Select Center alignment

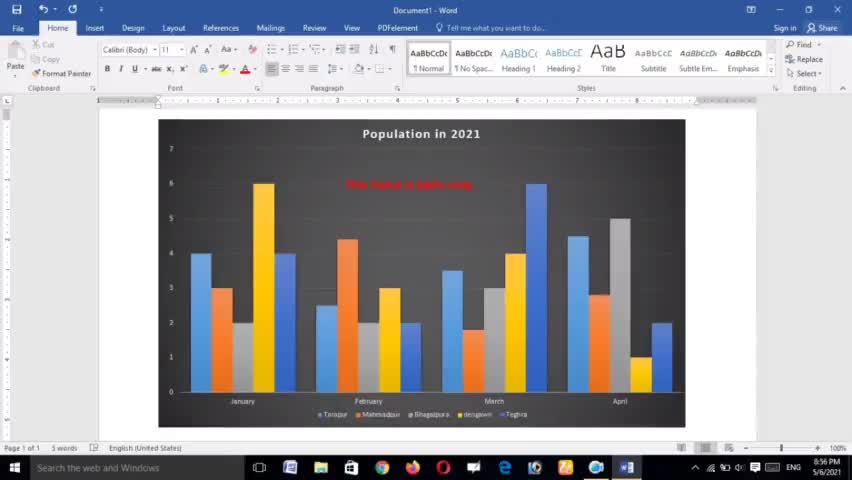coord(285,69)
